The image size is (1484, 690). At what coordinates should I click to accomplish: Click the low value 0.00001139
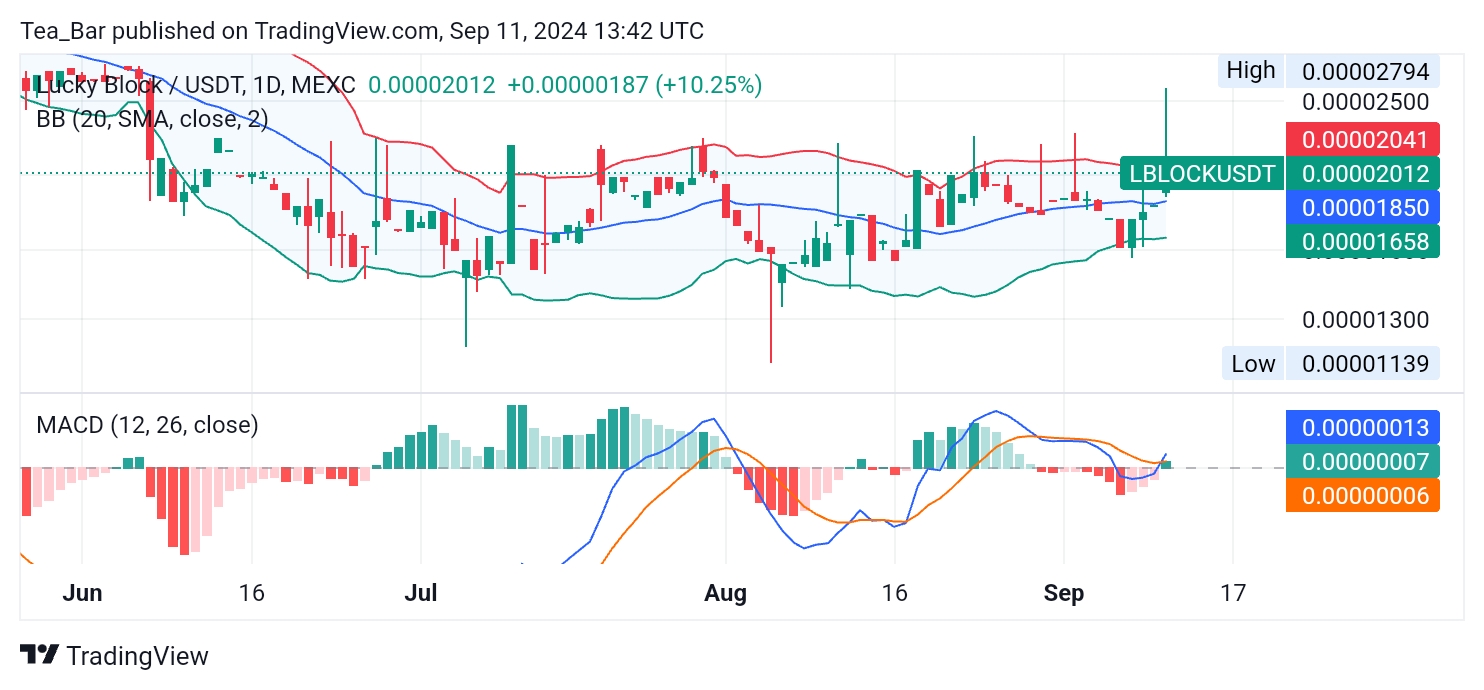click(1364, 363)
